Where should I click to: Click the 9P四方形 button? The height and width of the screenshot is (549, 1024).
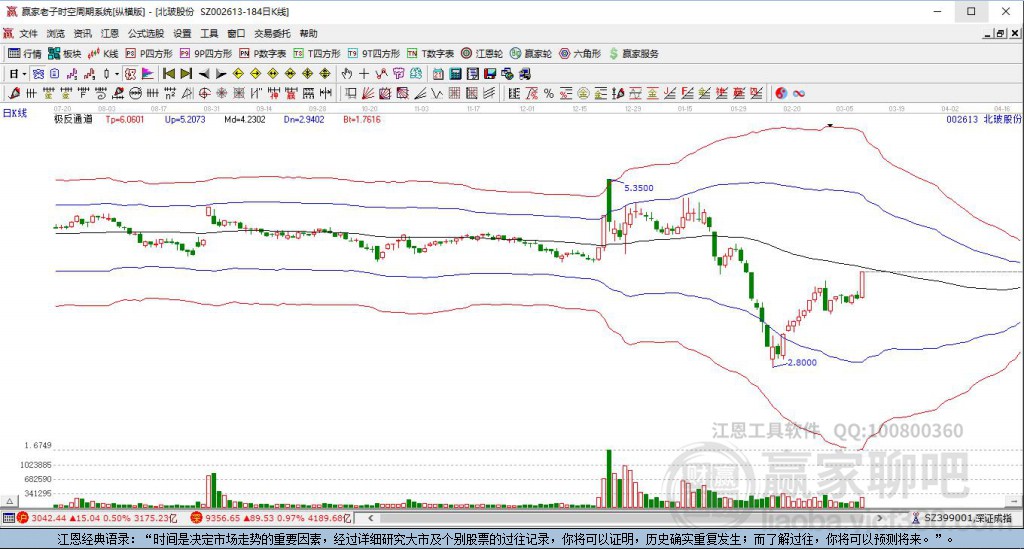point(206,54)
